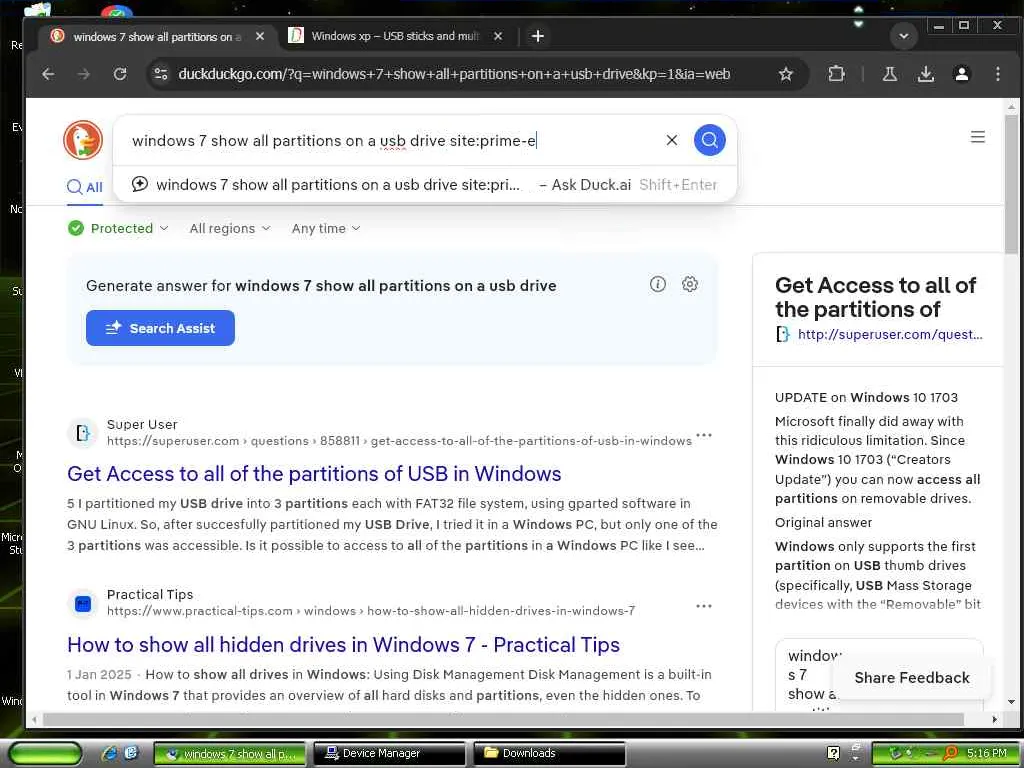
Task: Select the All results tab
Action: [85, 188]
